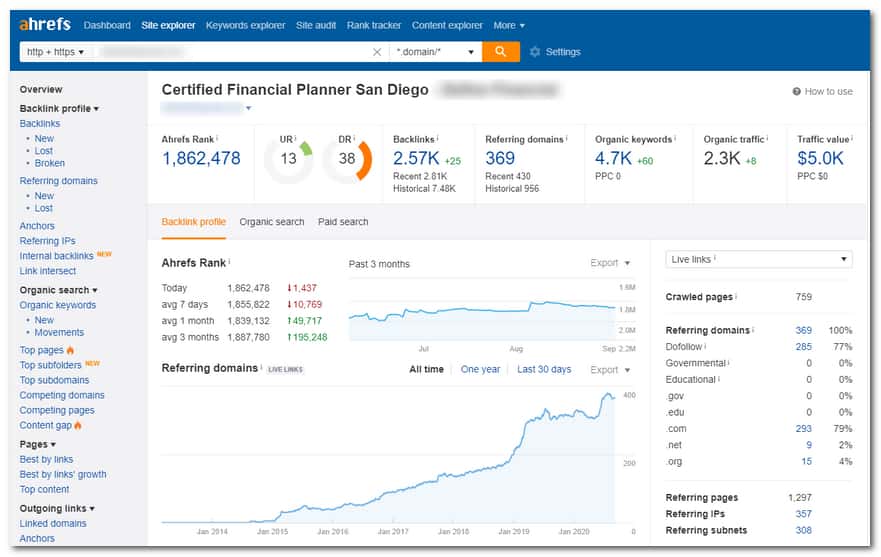Click the info icon beside Traffic value

pos(852,138)
